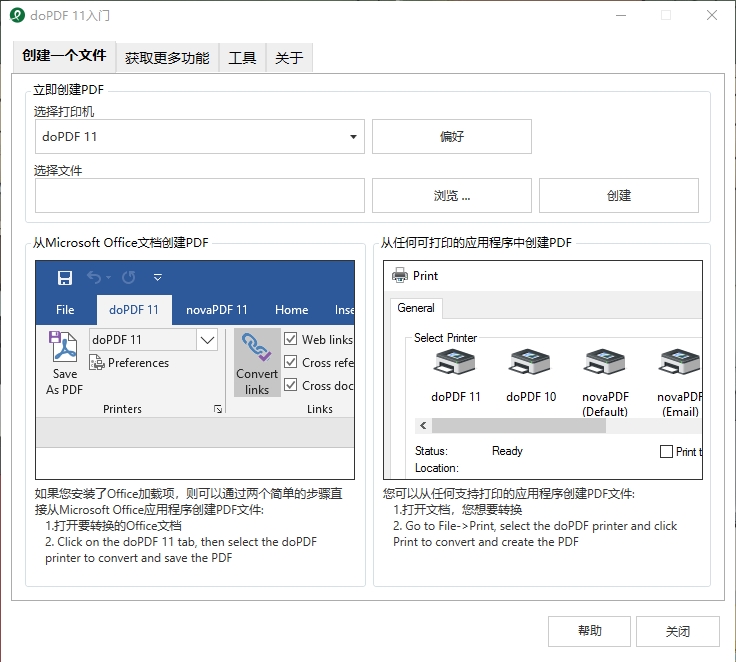Viewport: 736px width, 662px height.
Task: Switch to the 获取更多功能 tab
Action: (x=167, y=58)
